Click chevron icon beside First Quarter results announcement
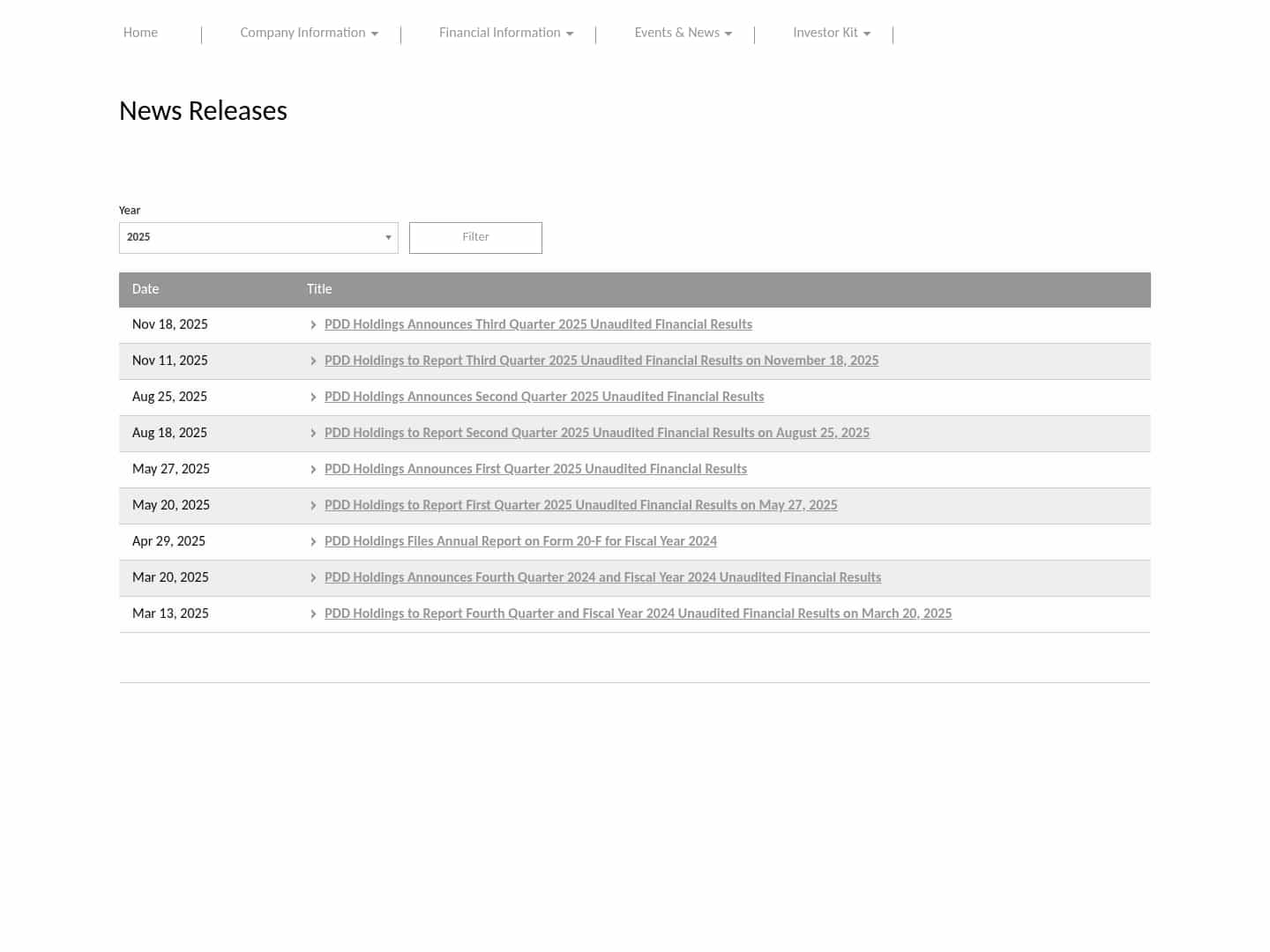The image size is (1270, 952). [313, 470]
